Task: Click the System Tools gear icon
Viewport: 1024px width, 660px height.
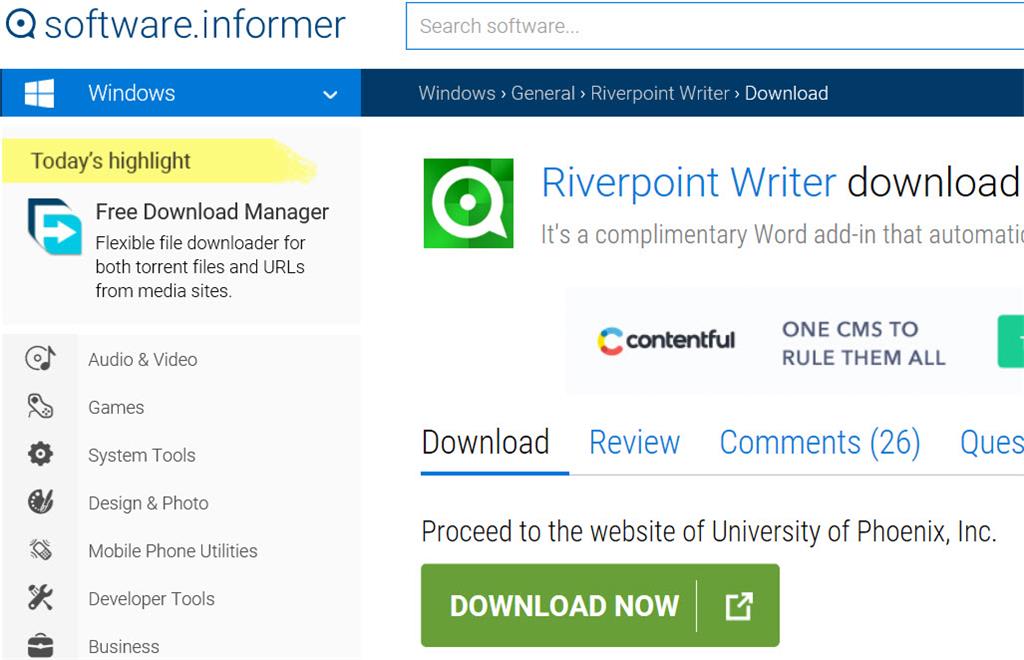Action: tap(40, 454)
